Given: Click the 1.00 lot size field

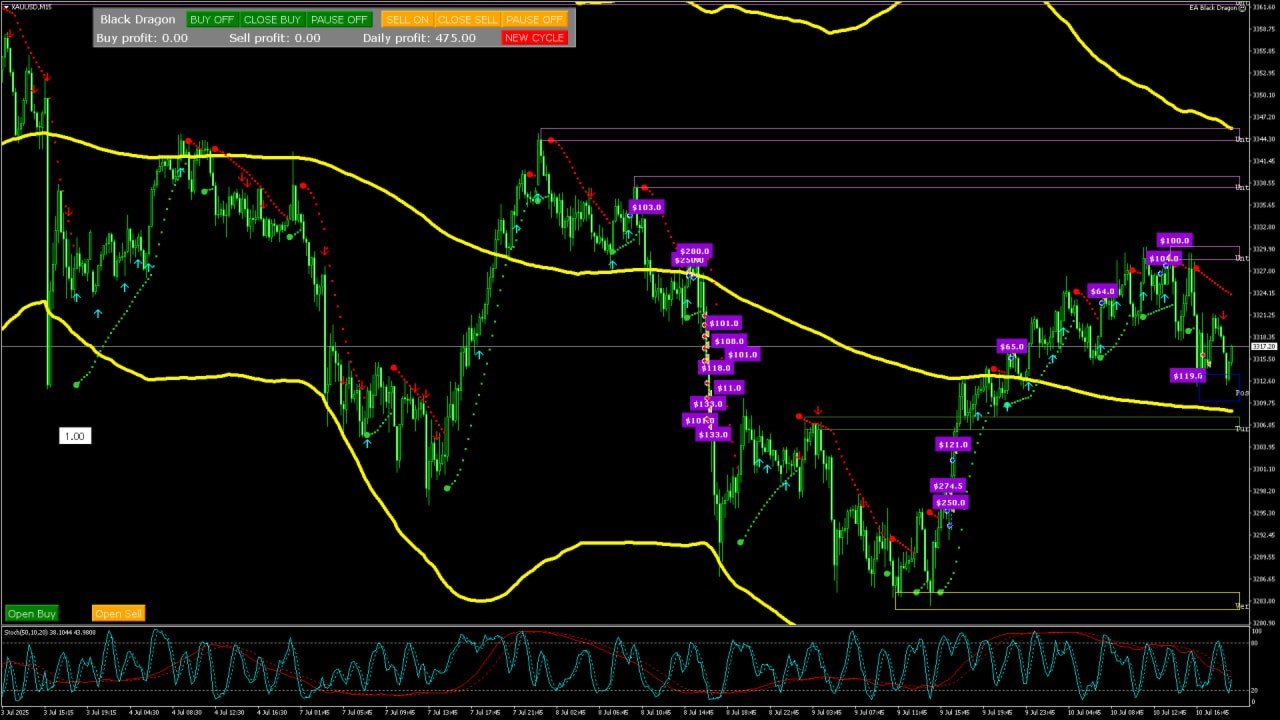Looking at the screenshot, I should [74, 436].
